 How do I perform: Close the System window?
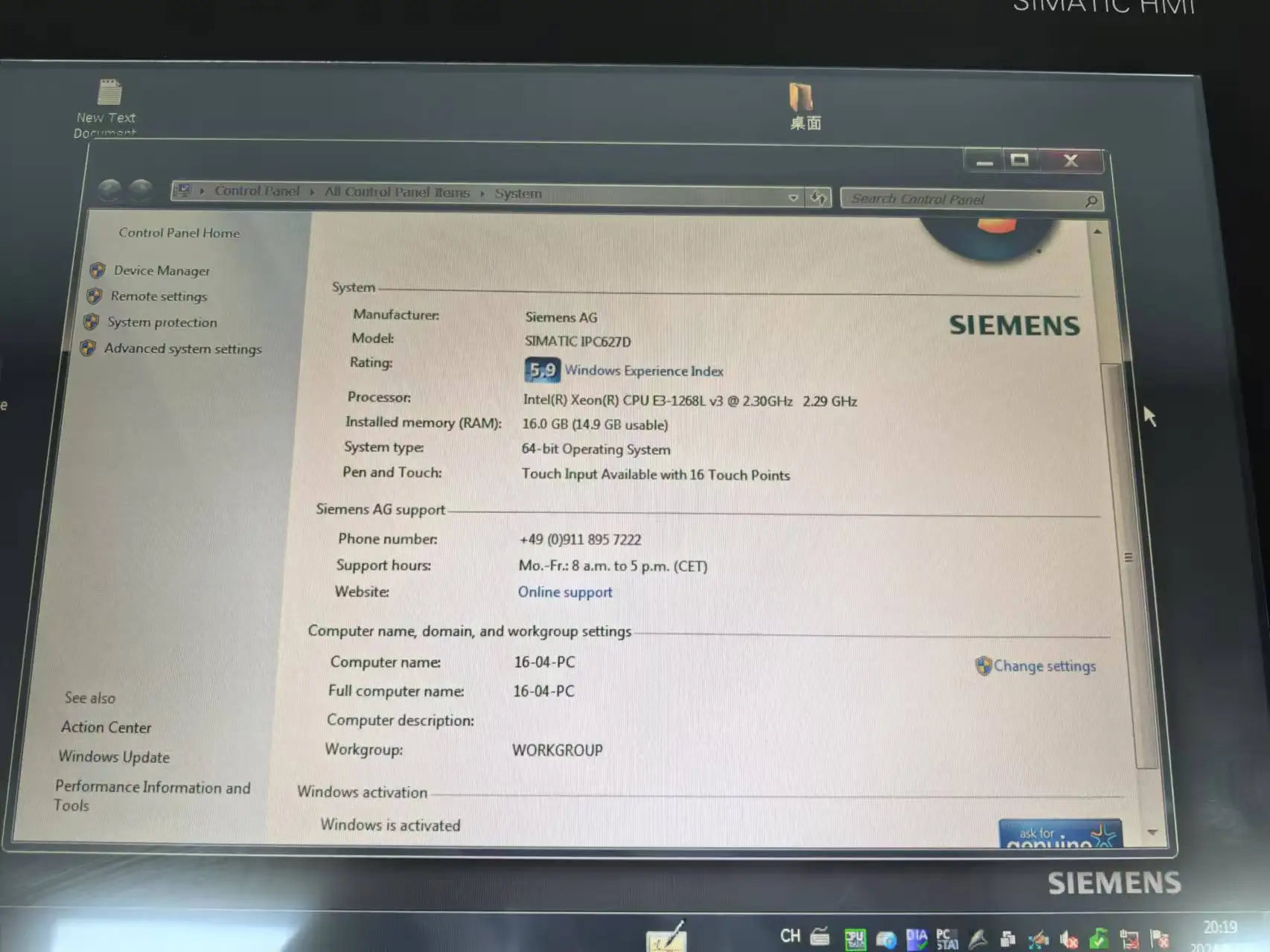[1070, 161]
